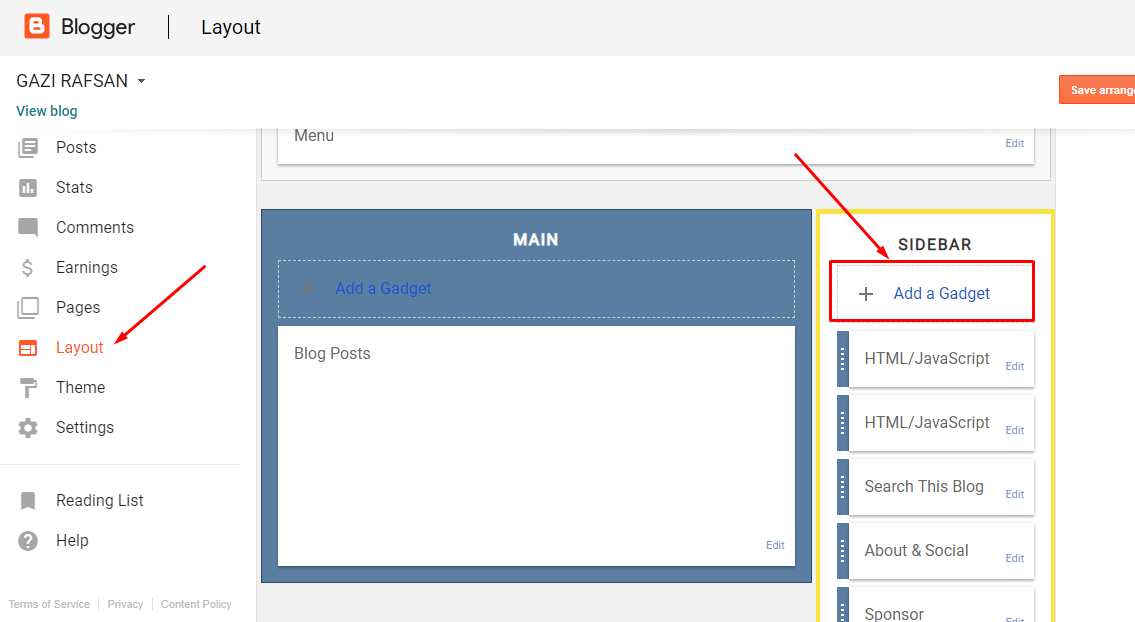The height and width of the screenshot is (622, 1135).
Task: Click the Comments speech bubble icon
Action: coord(28,227)
